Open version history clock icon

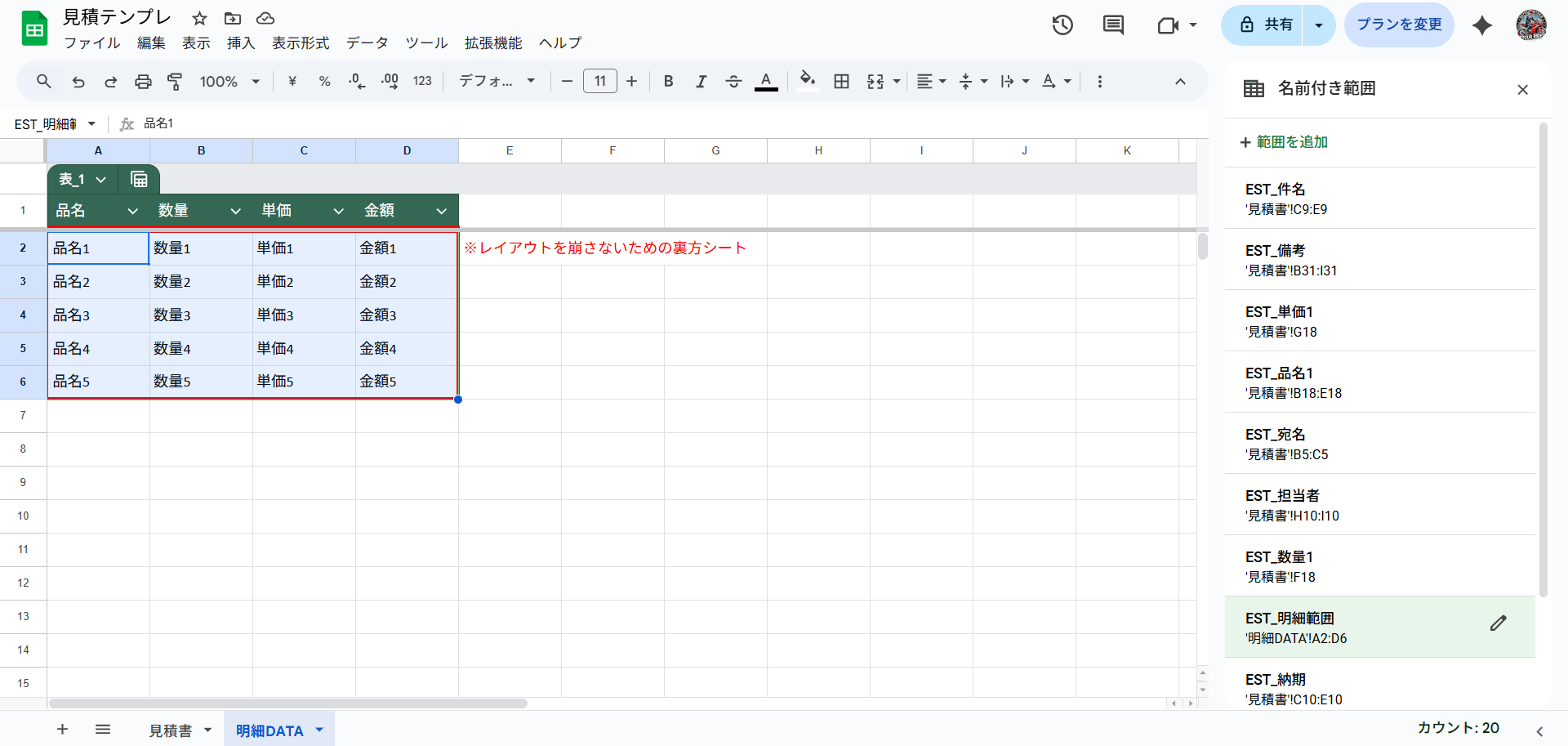(x=1062, y=25)
